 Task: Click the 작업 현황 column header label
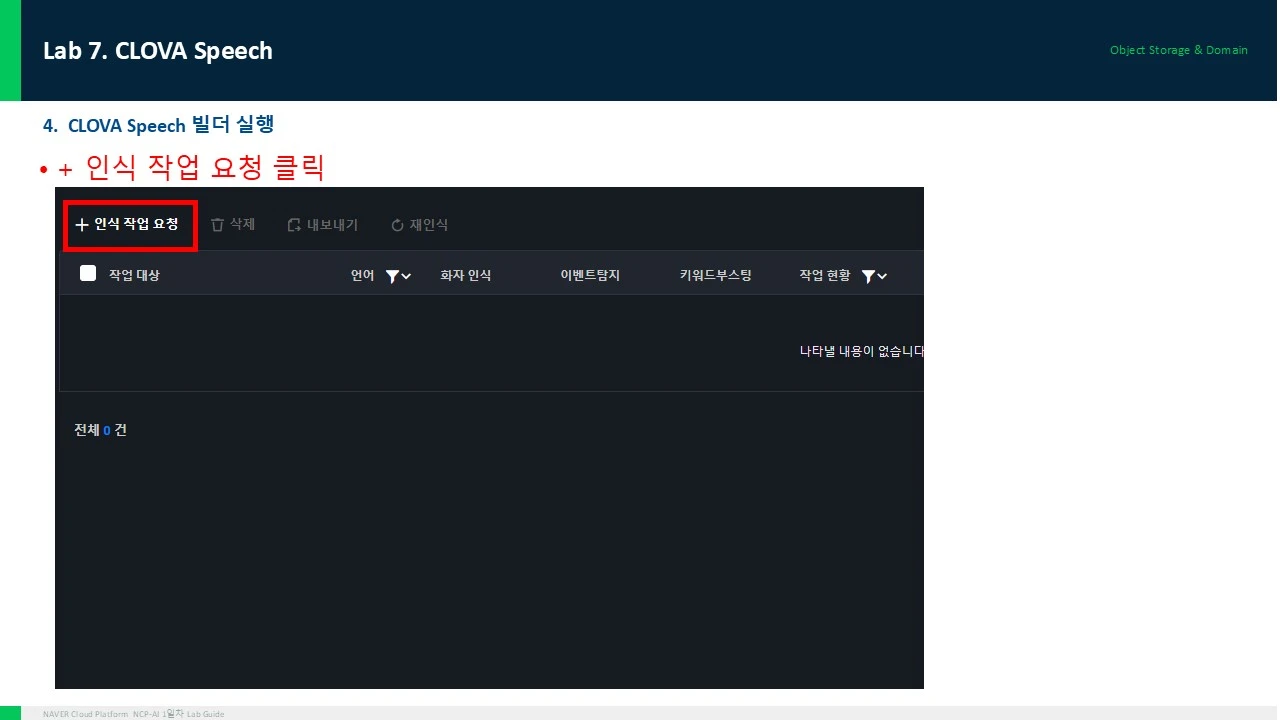coord(825,275)
